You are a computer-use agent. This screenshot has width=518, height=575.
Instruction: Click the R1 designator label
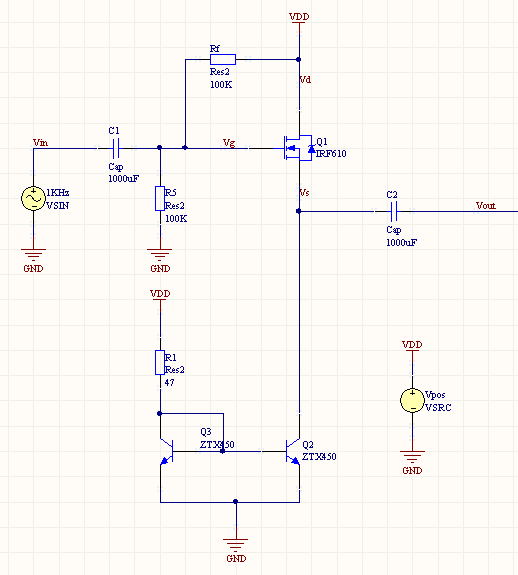click(170, 358)
